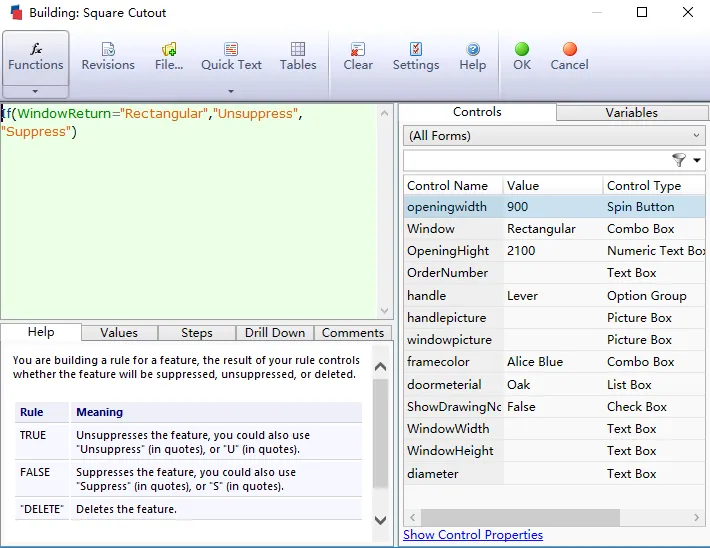
Task: Click the controls filter text field
Action: click(x=535, y=161)
